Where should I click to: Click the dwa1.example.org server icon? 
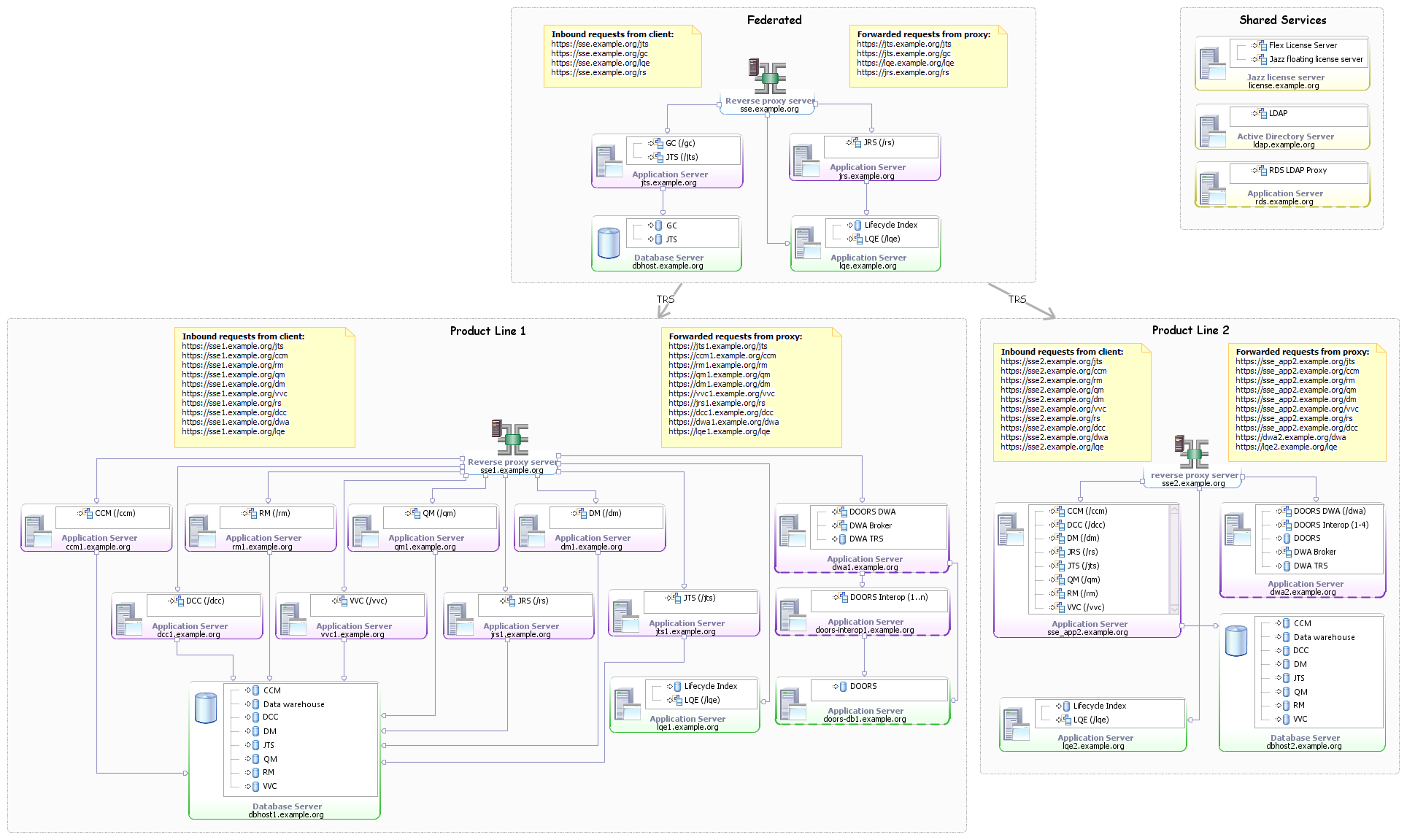coord(793,531)
